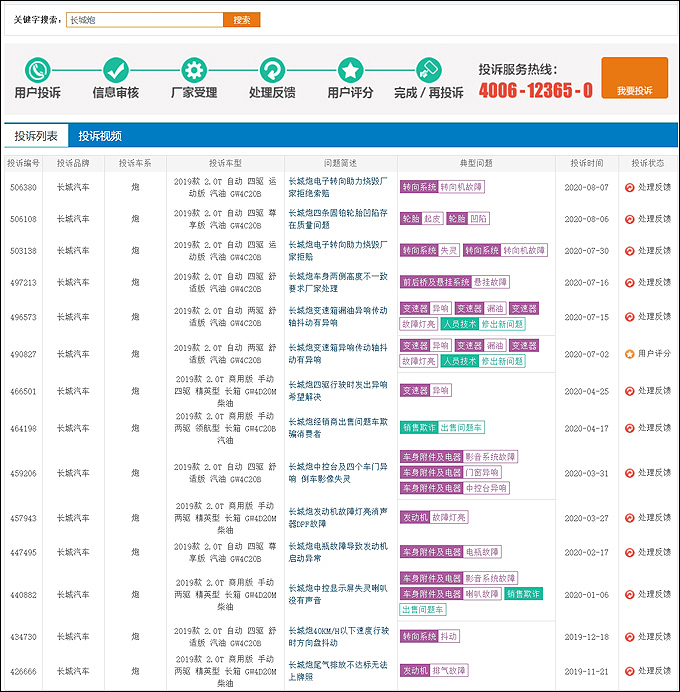Screen dimensions: 680x692
Task: Open complaint 长城炮中控显示屏失灵喇叭没有声音
Action: 338,594
